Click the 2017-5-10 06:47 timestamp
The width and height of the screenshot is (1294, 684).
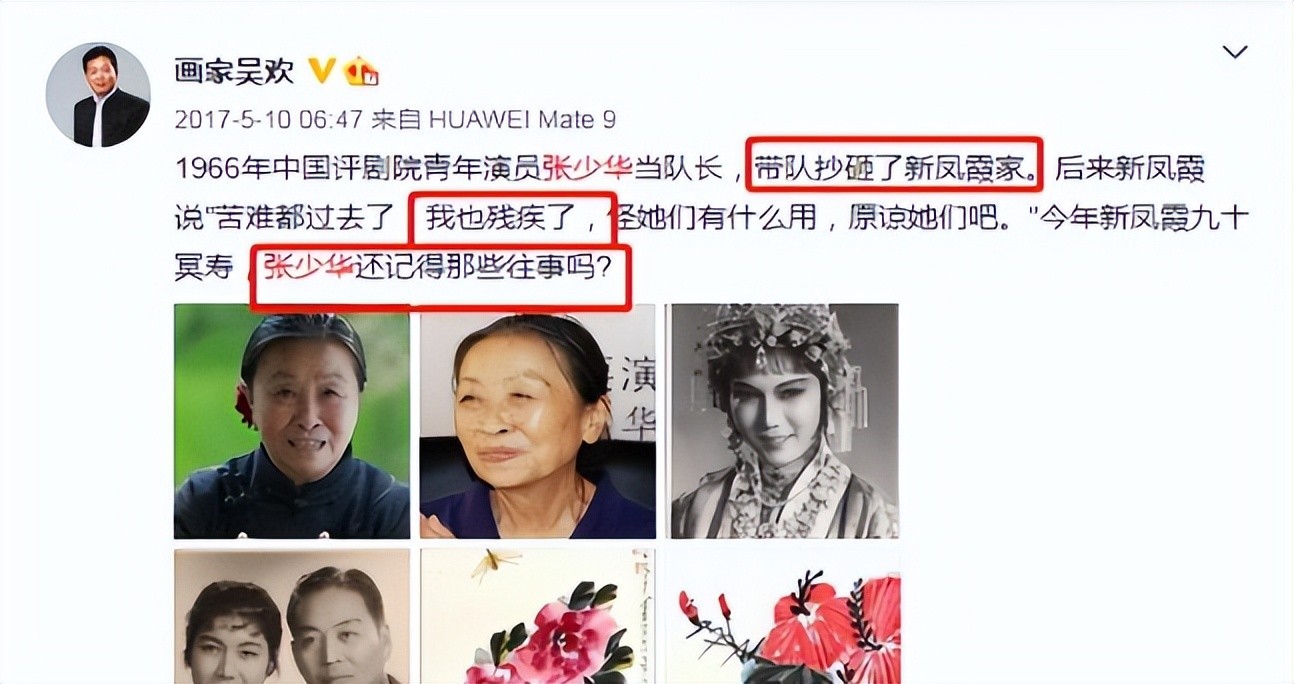[x=268, y=120]
